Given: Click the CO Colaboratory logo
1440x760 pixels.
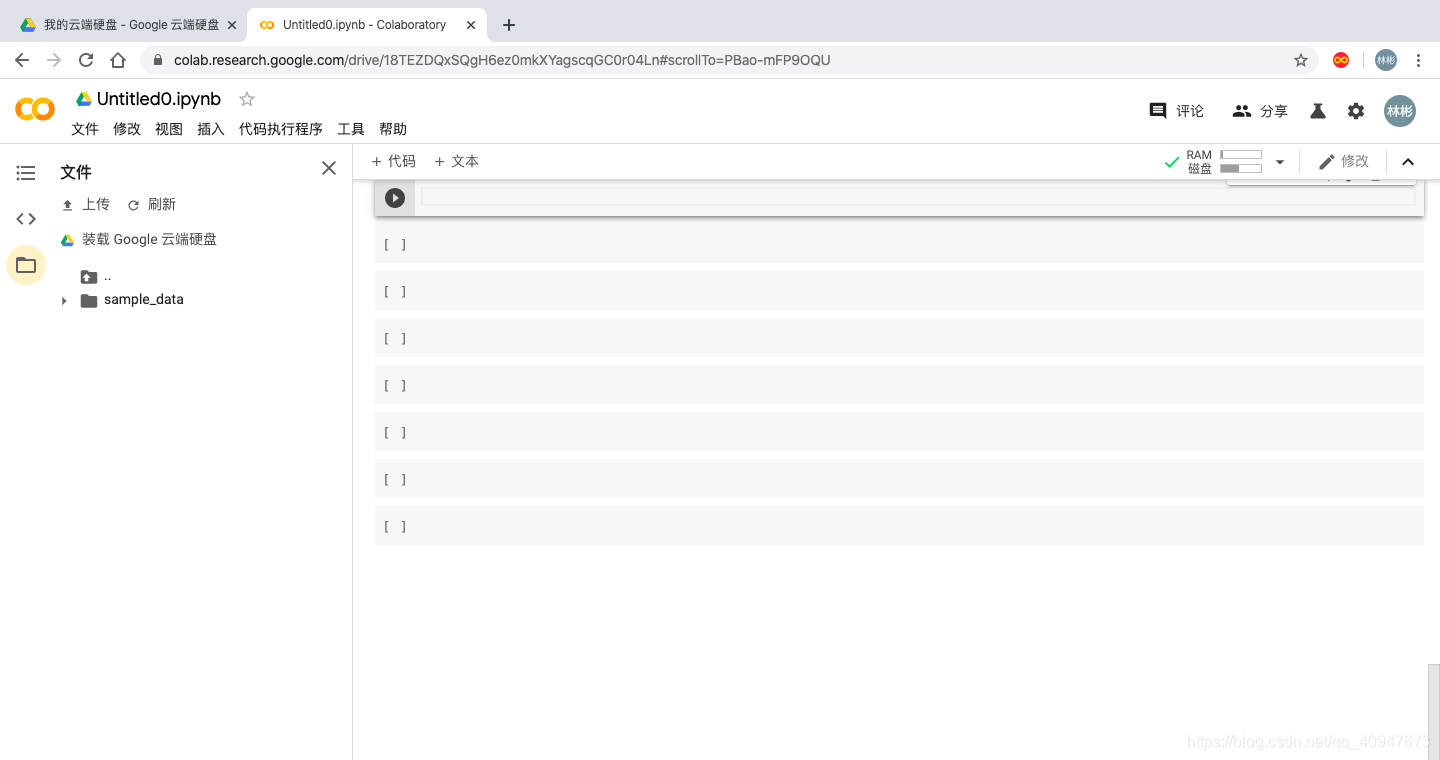Looking at the screenshot, I should click(34, 110).
